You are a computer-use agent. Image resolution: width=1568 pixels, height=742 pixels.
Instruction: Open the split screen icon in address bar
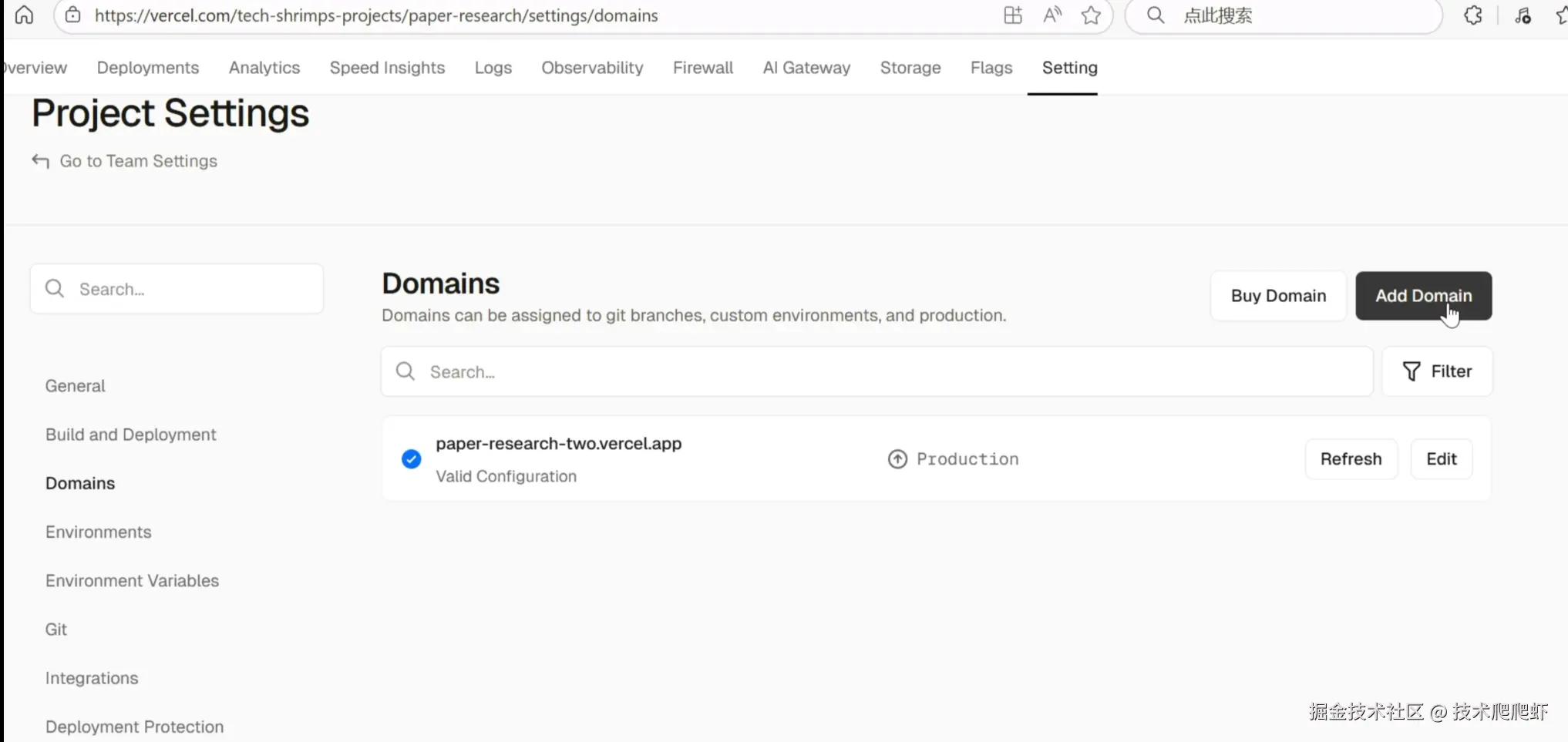tap(1013, 15)
